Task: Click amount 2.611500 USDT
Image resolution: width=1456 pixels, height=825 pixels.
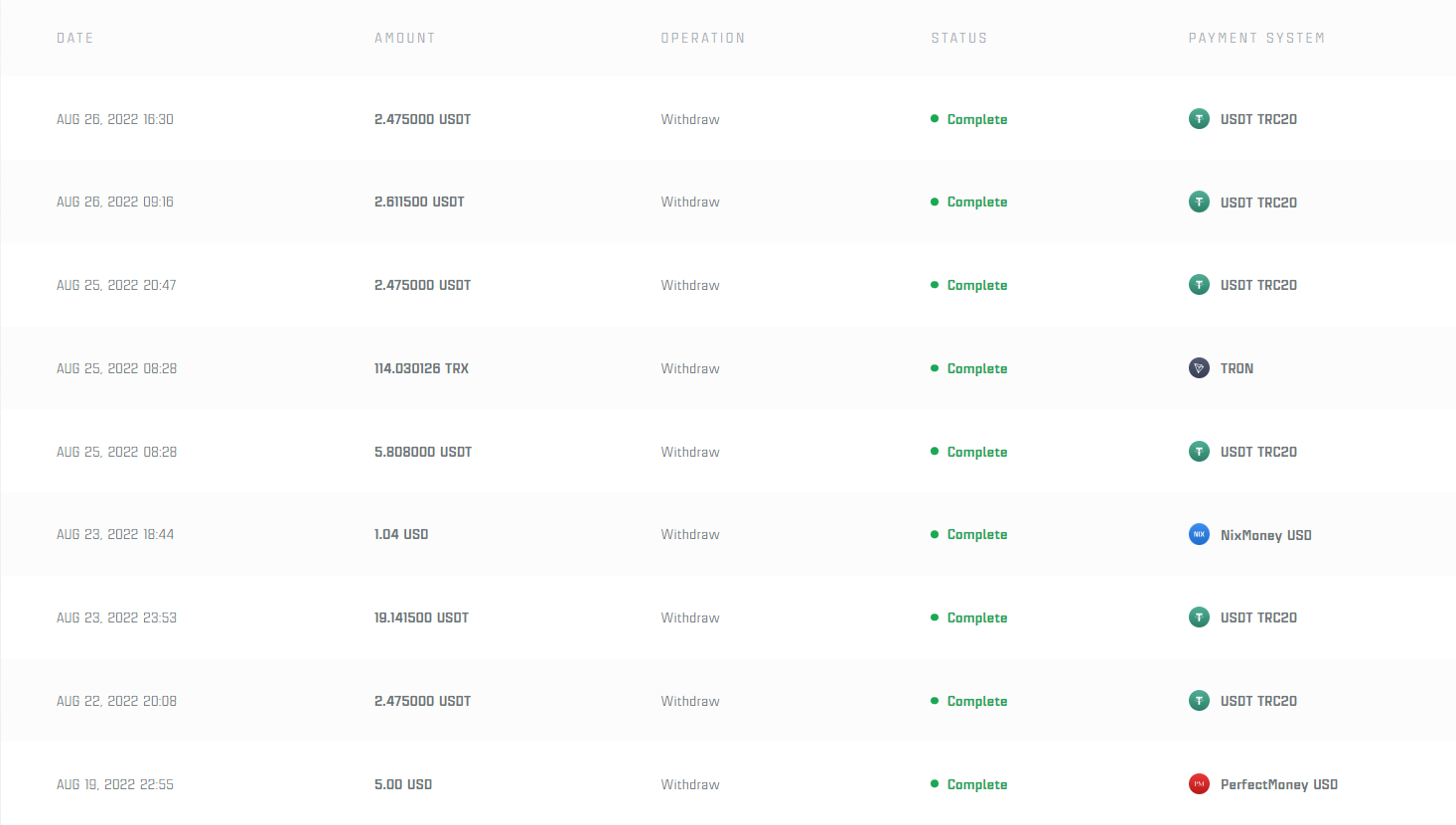Action: point(419,202)
